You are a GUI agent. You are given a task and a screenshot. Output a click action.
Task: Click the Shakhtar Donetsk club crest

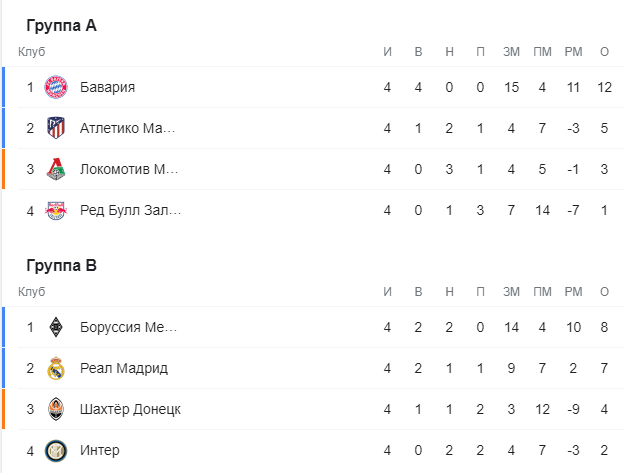(56, 409)
